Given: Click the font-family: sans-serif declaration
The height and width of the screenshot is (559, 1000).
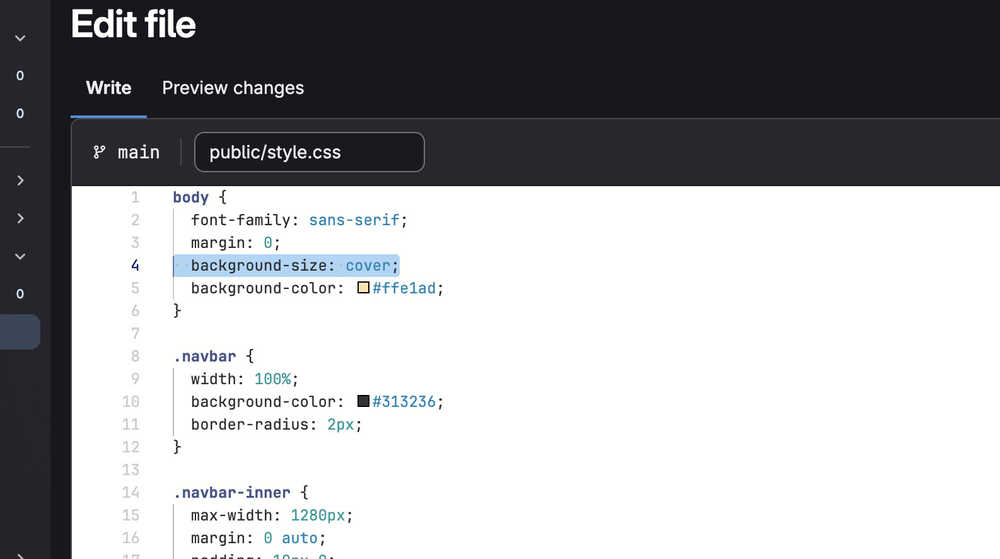Looking at the screenshot, I should click(x=299, y=220).
